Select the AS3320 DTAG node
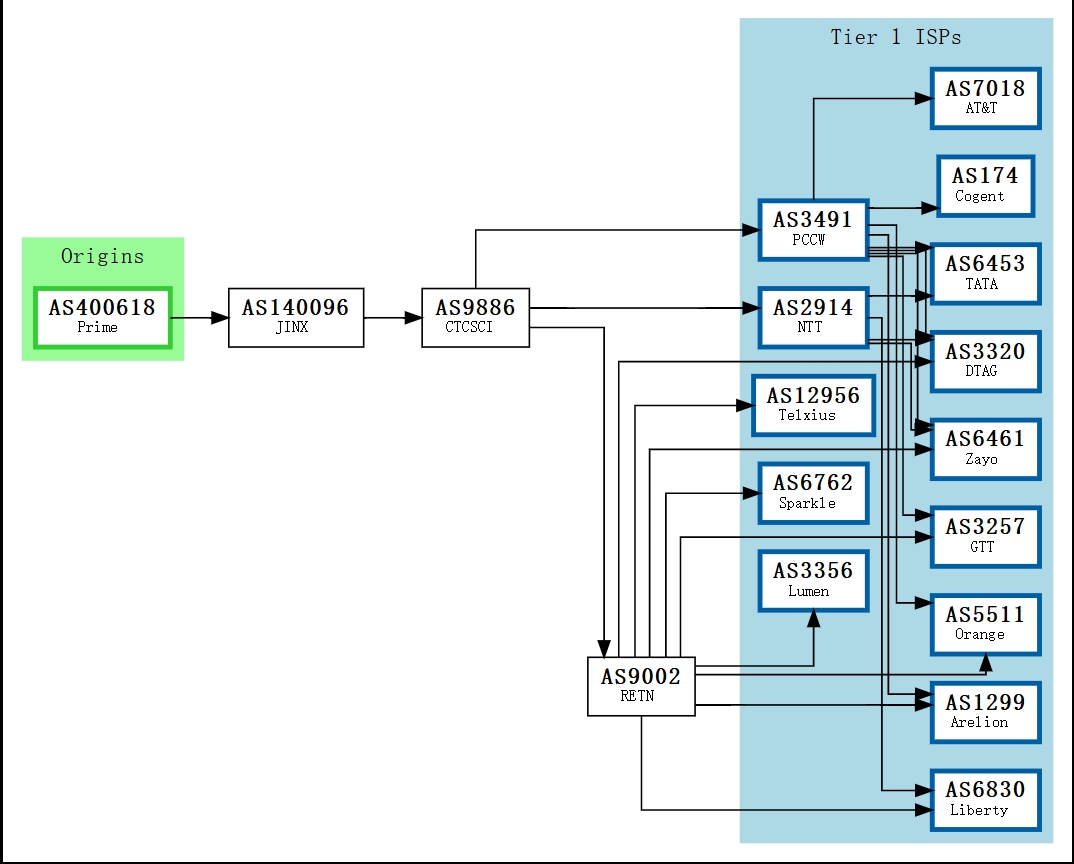Image resolution: width=1074 pixels, height=864 pixels. pos(986,362)
